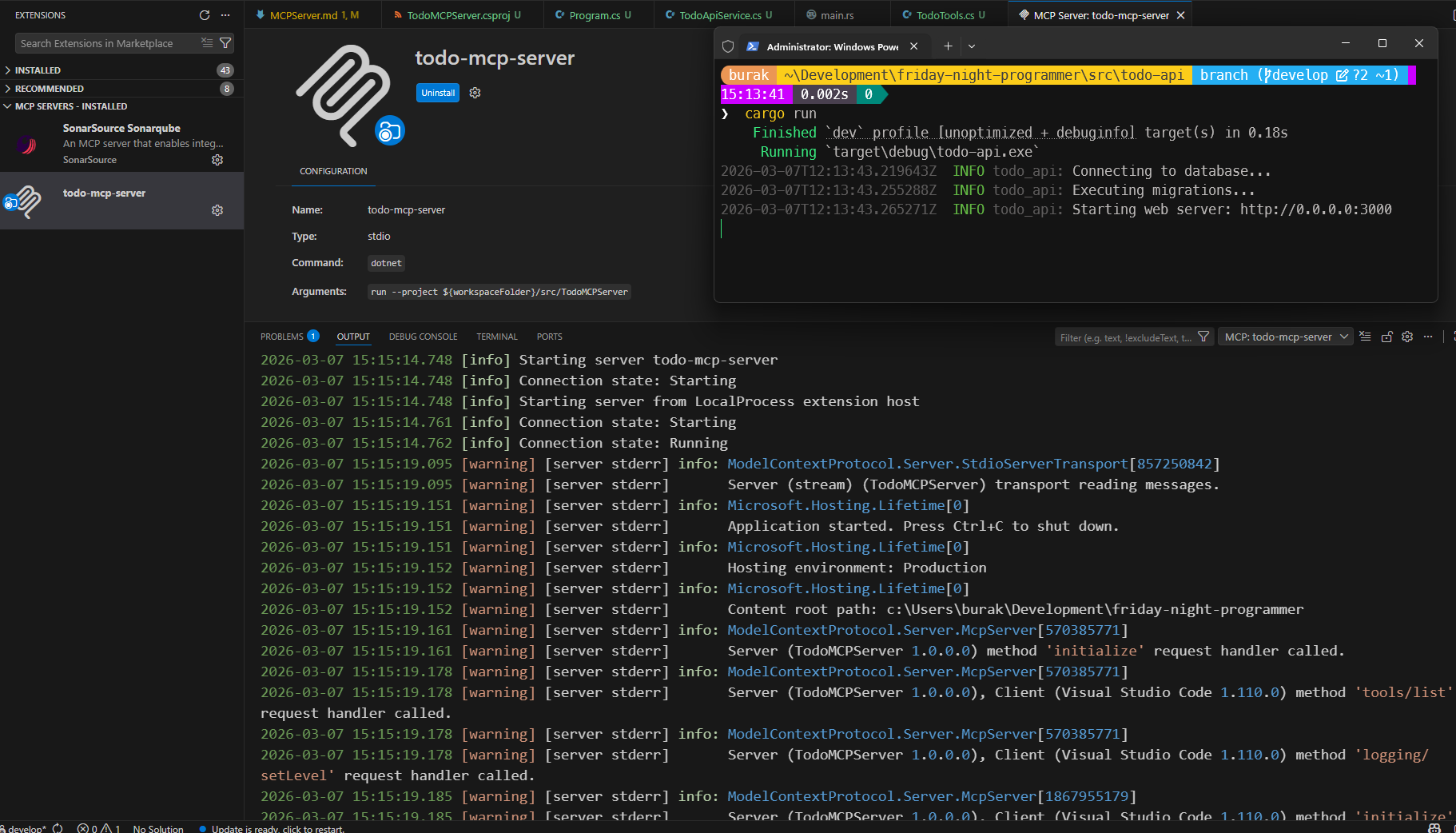Open Output panel settings gear

coord(1407,337)
